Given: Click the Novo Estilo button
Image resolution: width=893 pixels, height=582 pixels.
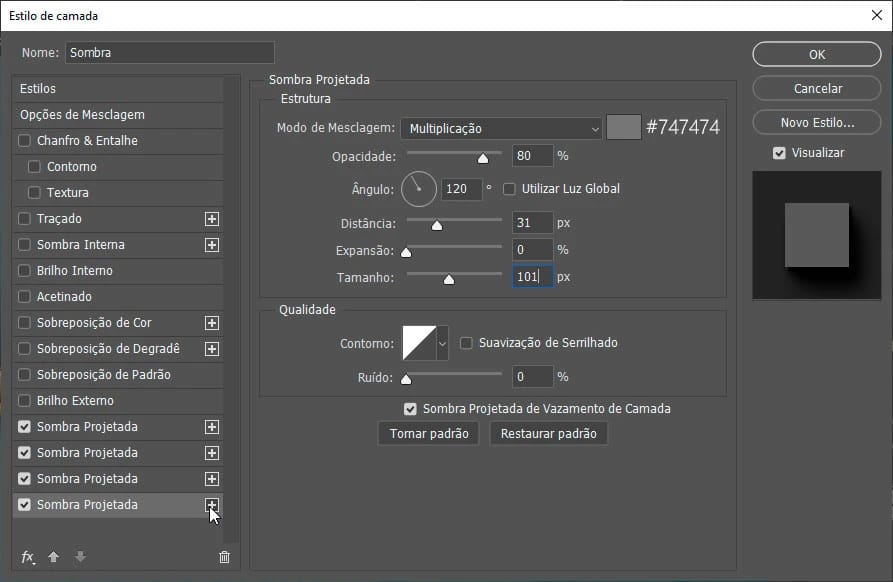Looking at the screenshot, I should [816, 121].
